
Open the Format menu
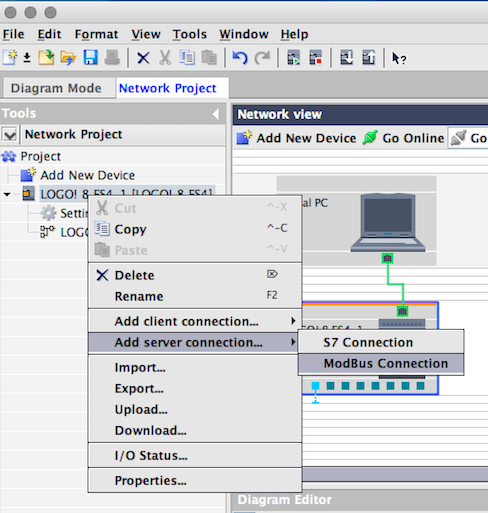pyautogui.click(x=96, y=34)
